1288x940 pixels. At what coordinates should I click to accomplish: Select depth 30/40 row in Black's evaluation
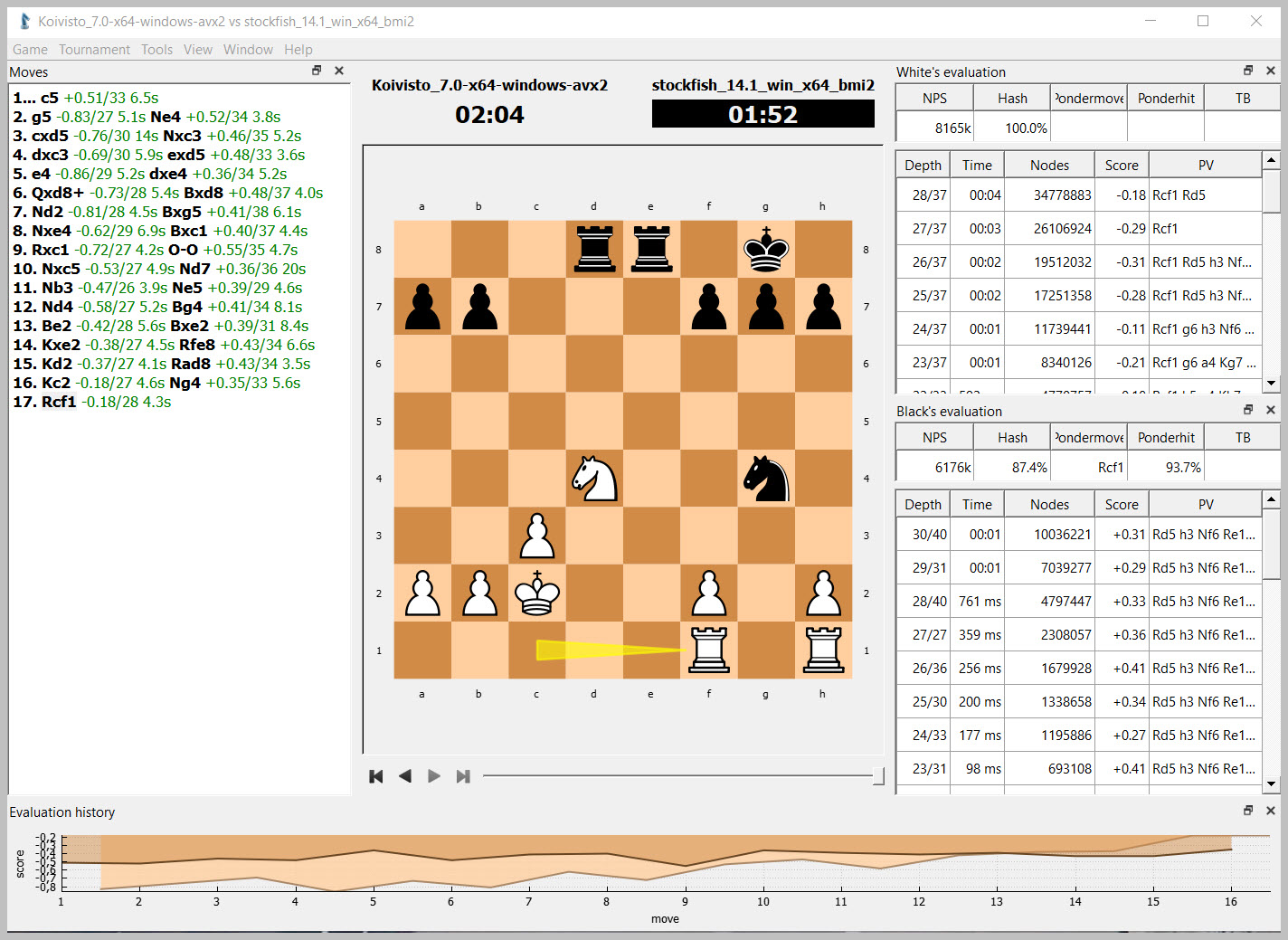pos(1078,534)
